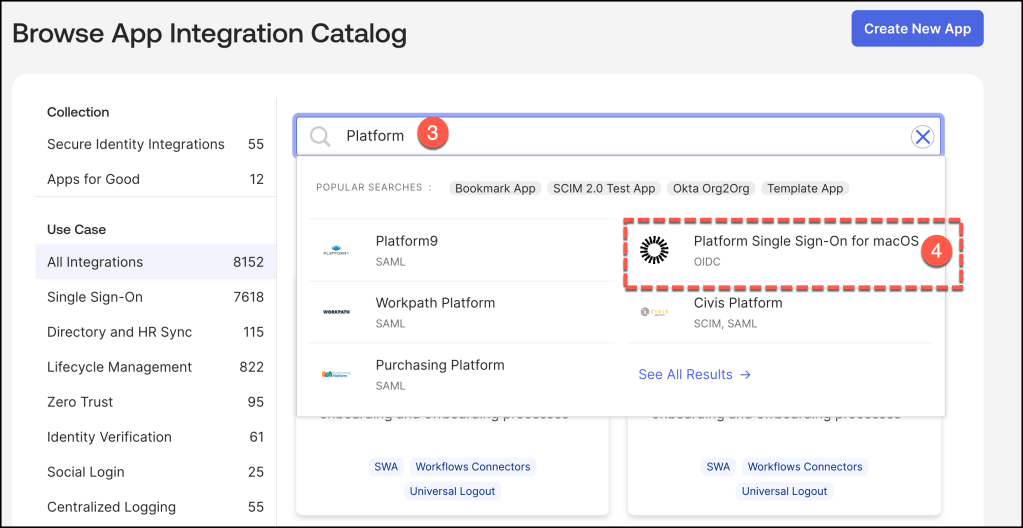
Task: Choose SCIM 2.0 Test App popular search
Action: [604, 188]
